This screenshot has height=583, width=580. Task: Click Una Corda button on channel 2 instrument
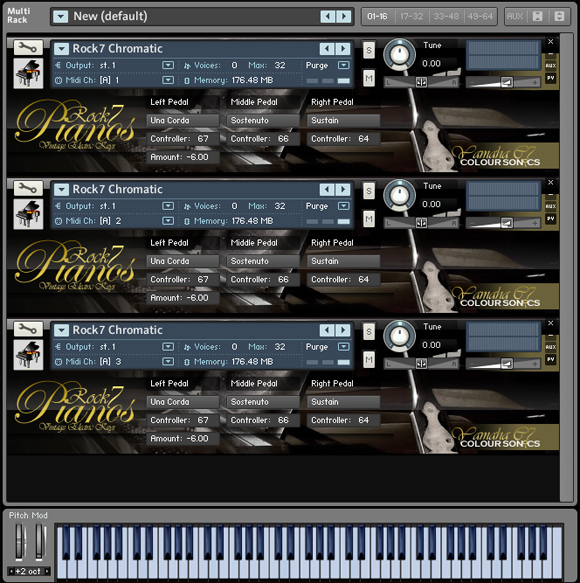(183, 261)
